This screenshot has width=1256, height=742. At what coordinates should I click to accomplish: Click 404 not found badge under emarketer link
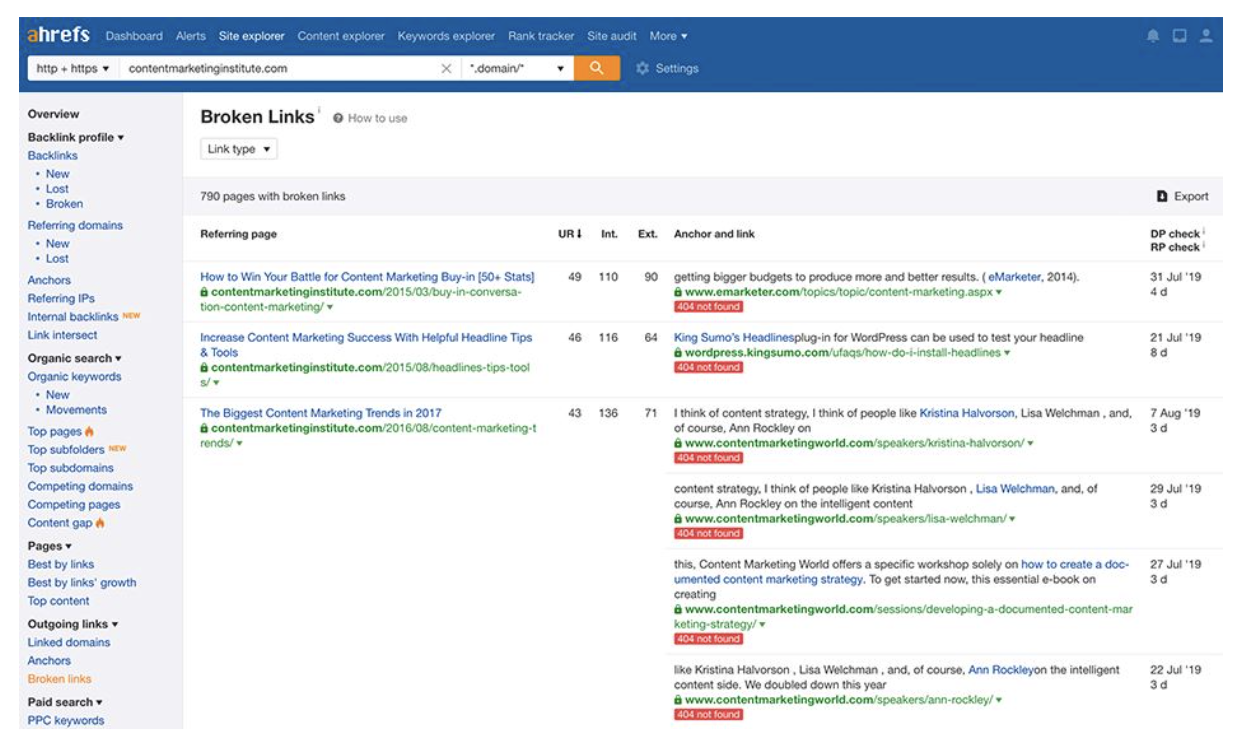(708, 307)
